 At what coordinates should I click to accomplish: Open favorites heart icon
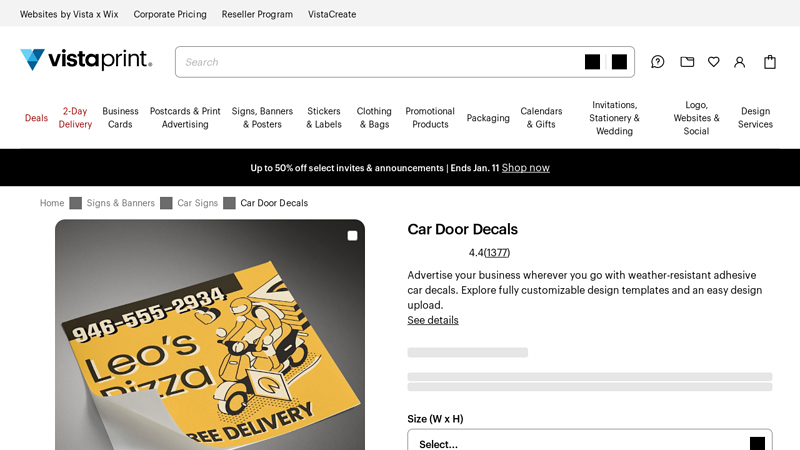(713, 62)
